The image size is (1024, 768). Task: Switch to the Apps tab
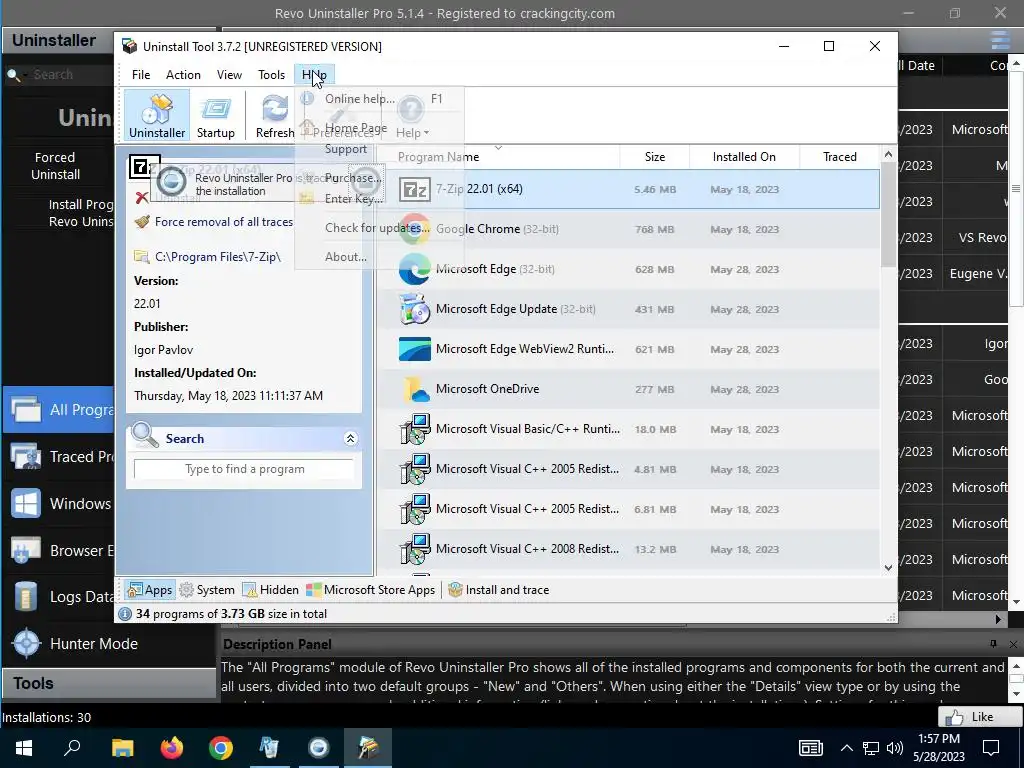[150, 590]
